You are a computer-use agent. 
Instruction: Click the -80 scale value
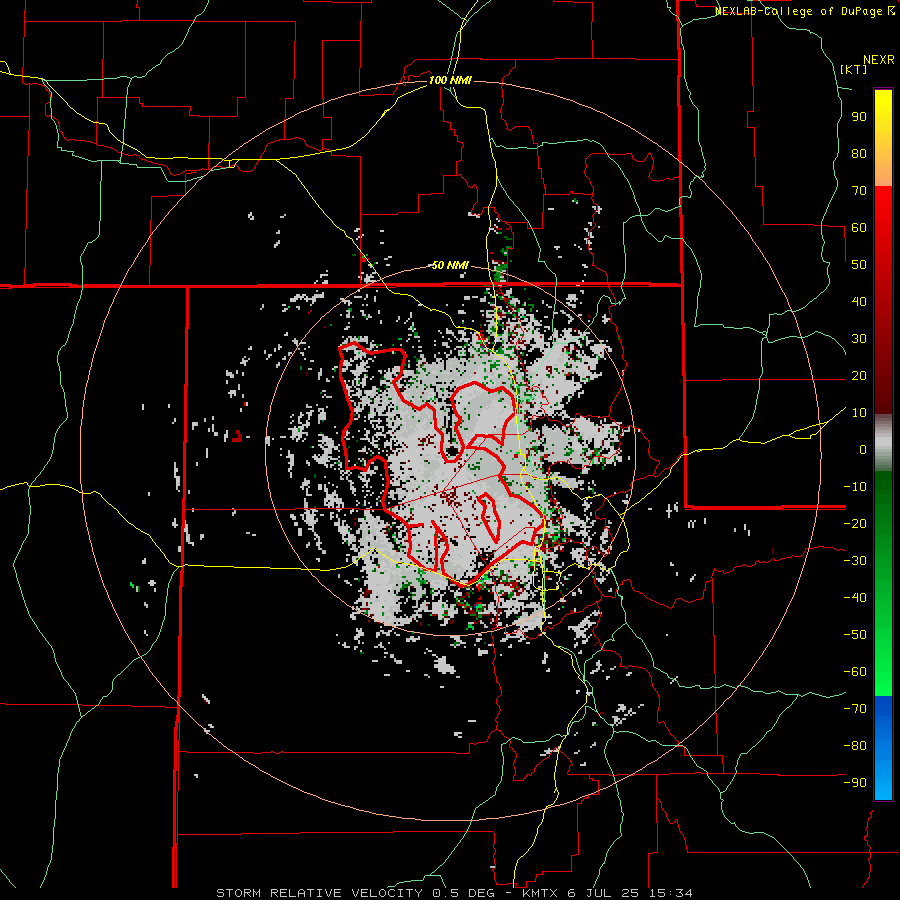(855, 746)
